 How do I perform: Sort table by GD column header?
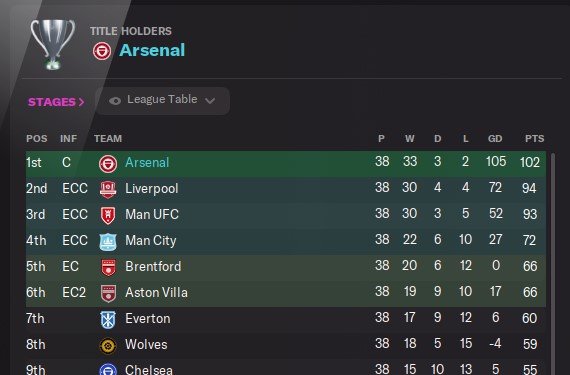click(495, 138)
